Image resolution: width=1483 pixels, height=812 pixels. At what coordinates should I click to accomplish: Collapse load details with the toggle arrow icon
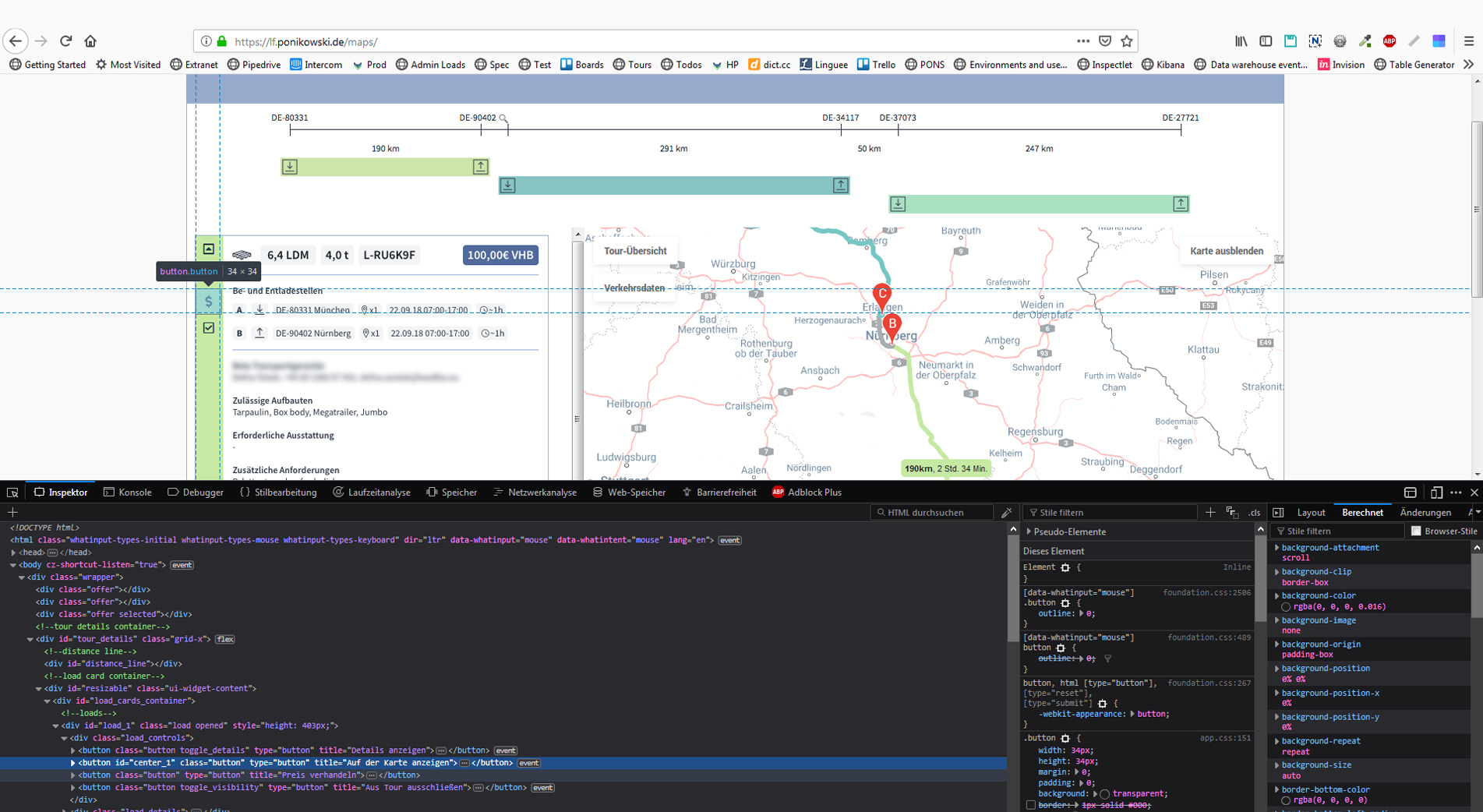(x=208, y=249)
